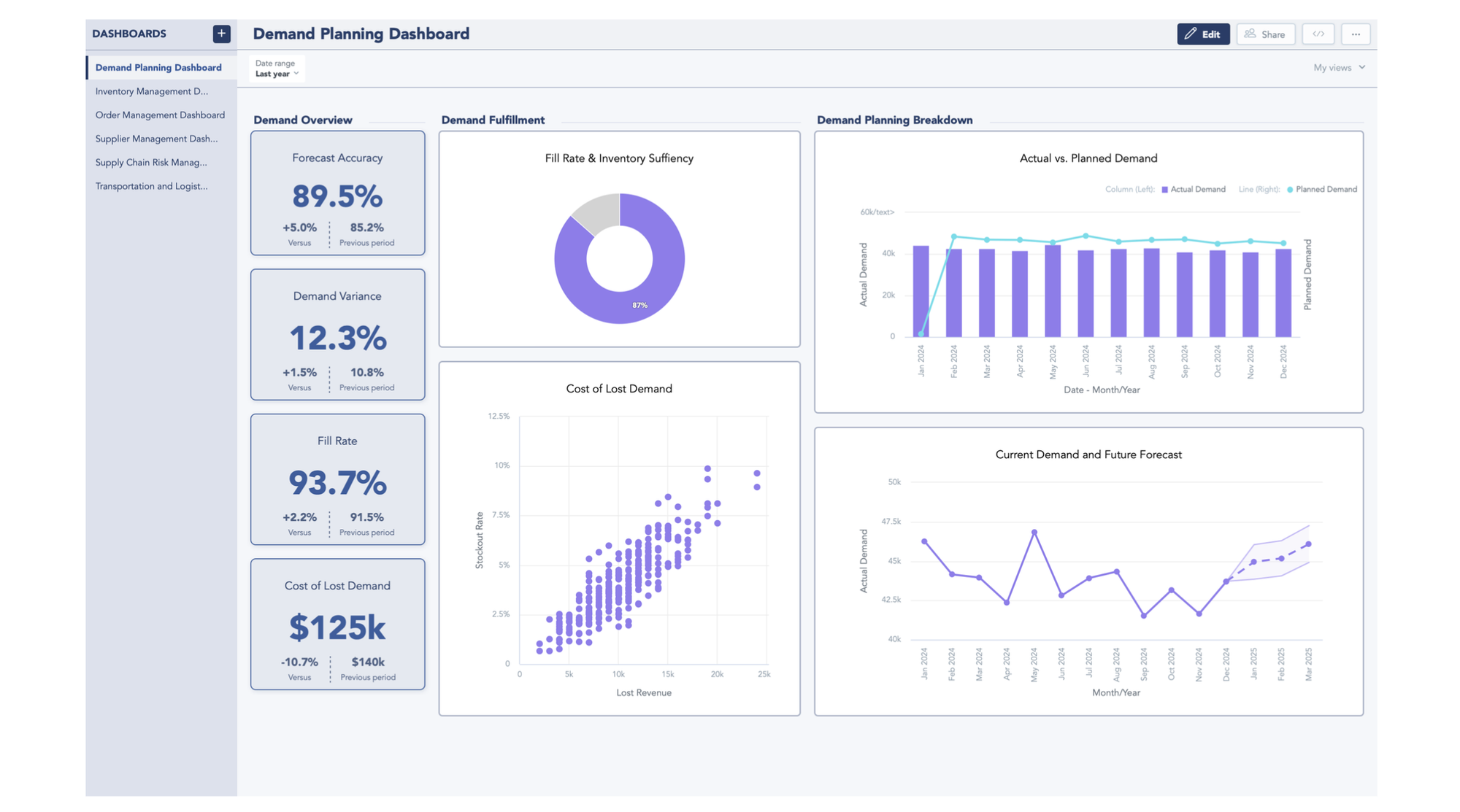
Task: Open the ellipsis more-options icon
Action: point(1356,34)
